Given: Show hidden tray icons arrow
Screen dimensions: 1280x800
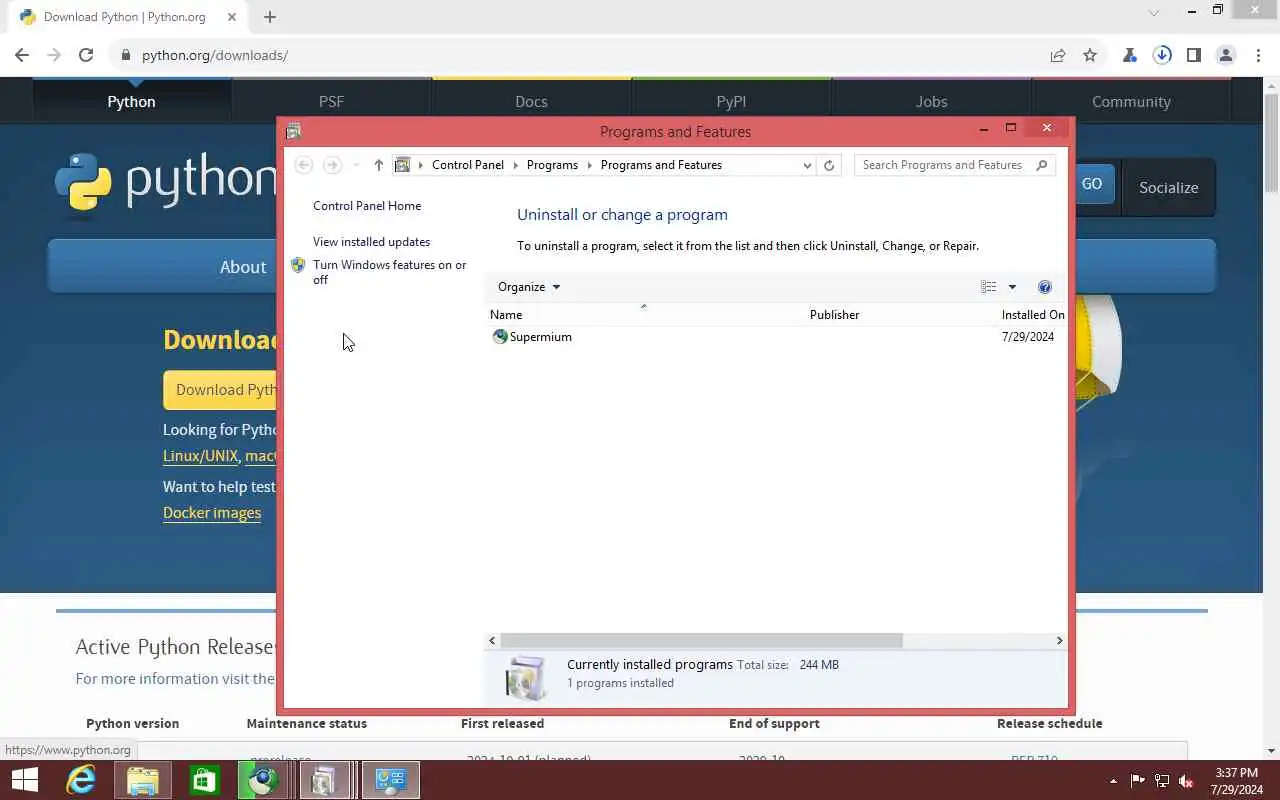Looking at the screenshot, I should click(1113, 781).
